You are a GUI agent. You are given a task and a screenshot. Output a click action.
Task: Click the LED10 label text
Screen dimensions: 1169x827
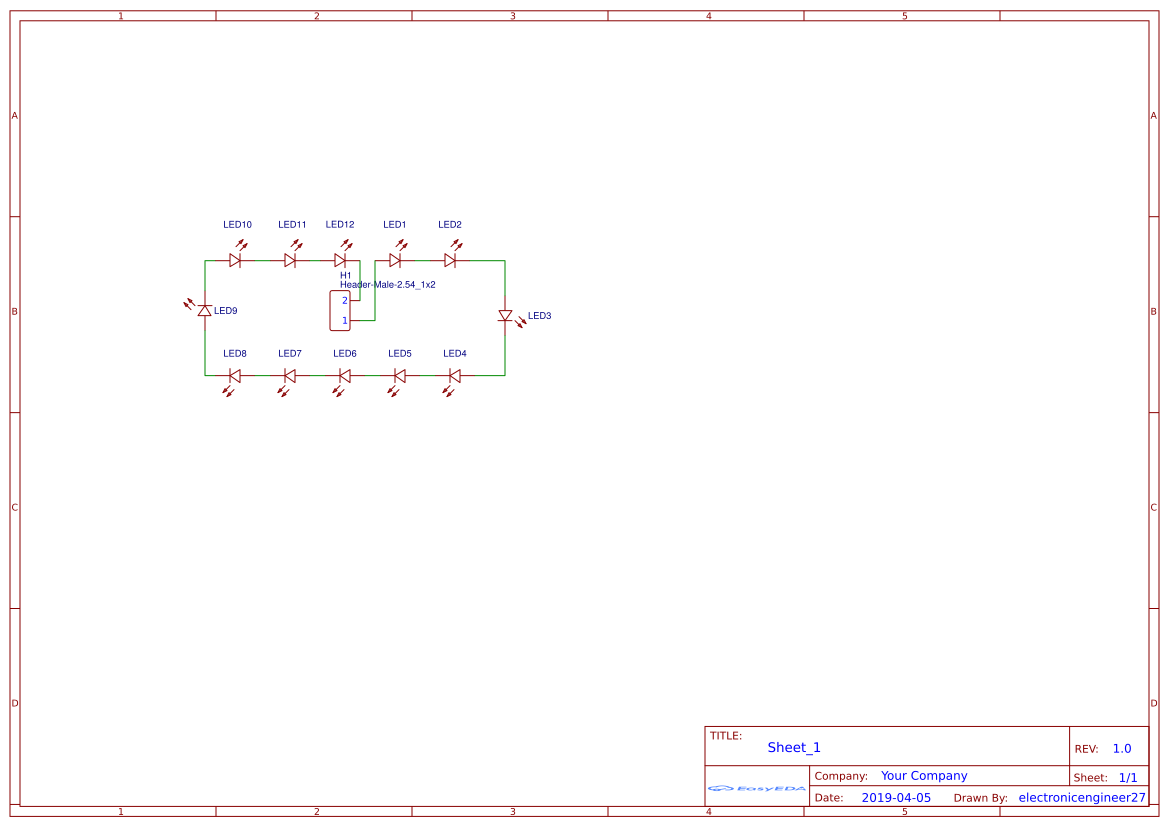pos(237,224)
